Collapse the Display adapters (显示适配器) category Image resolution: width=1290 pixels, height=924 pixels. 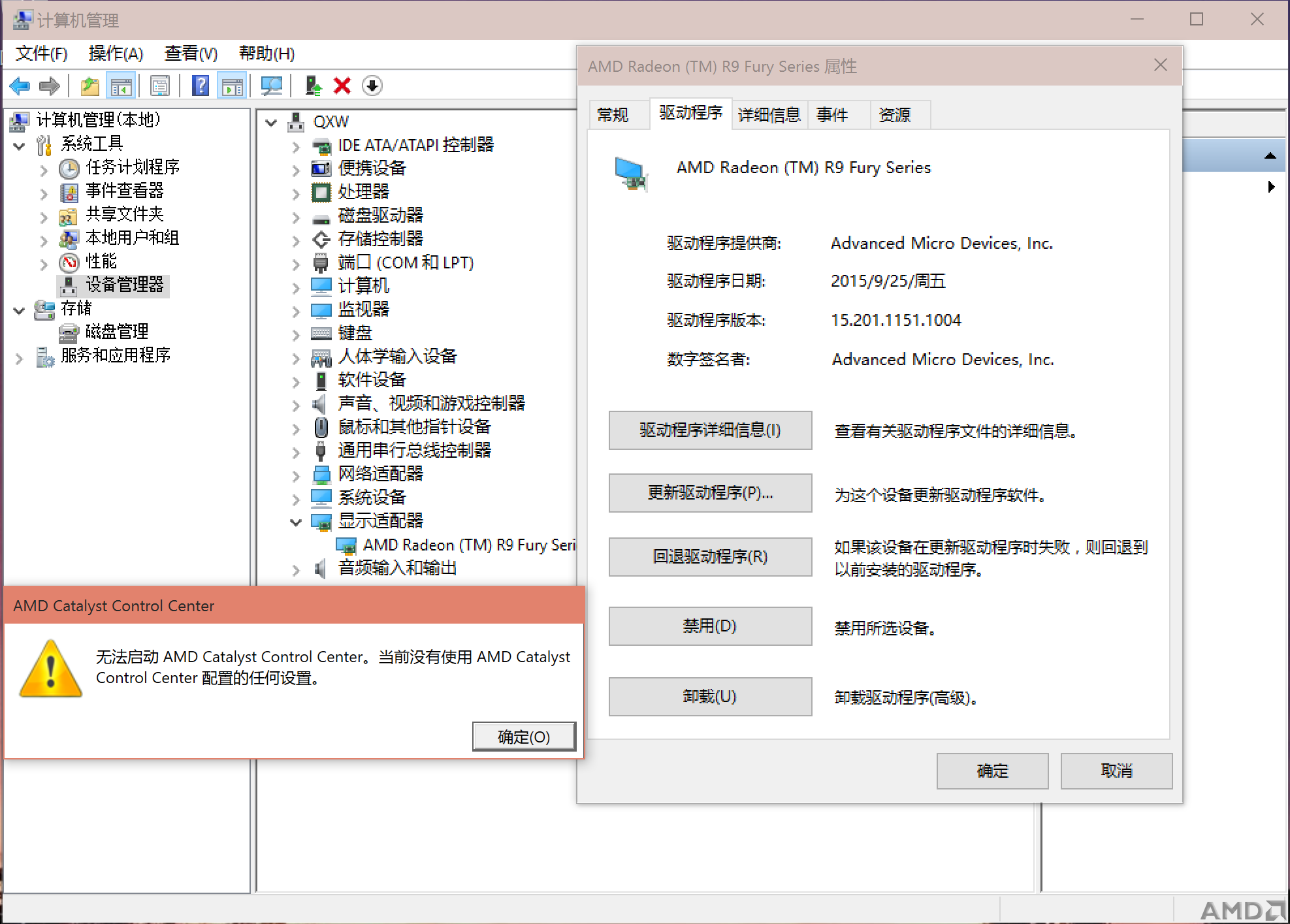click(296, 522)
